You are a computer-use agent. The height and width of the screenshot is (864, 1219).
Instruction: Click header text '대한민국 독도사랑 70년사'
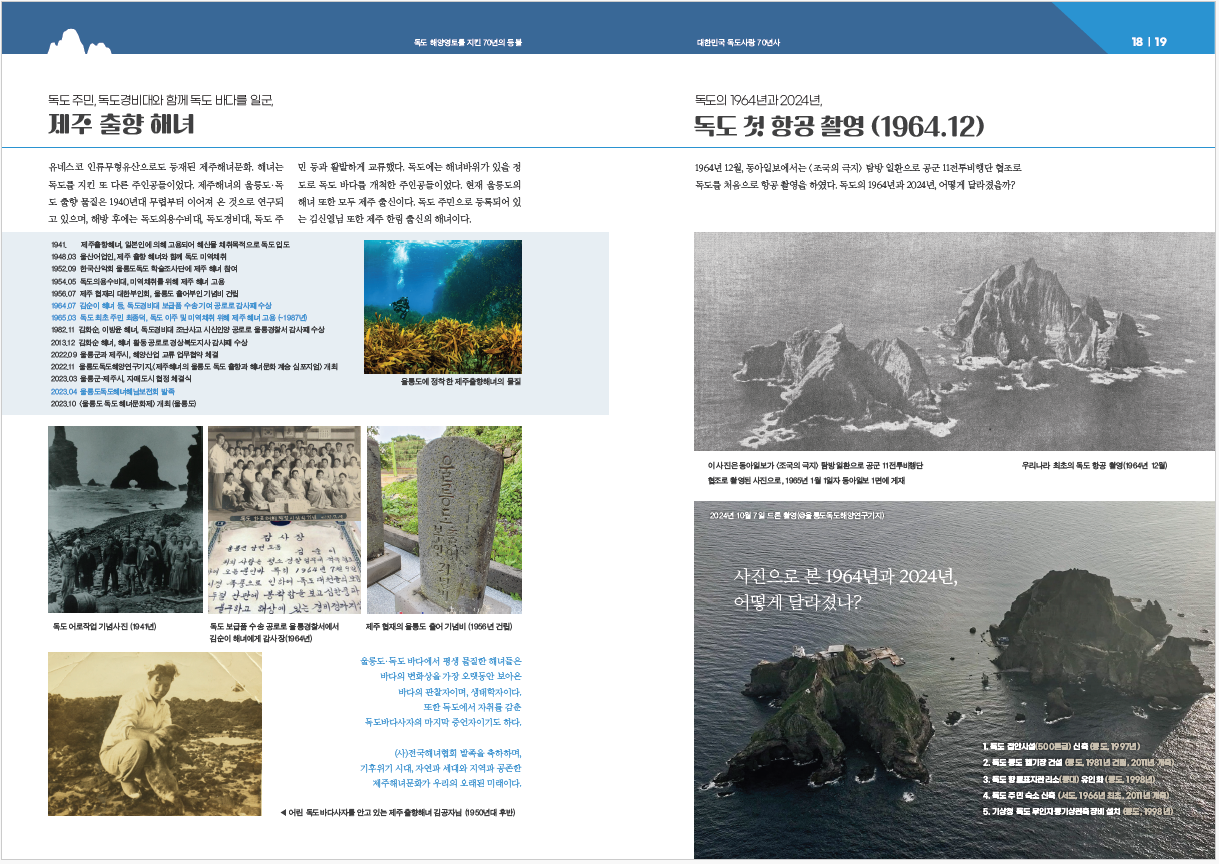pyautogui.click(x=738, y=43)
